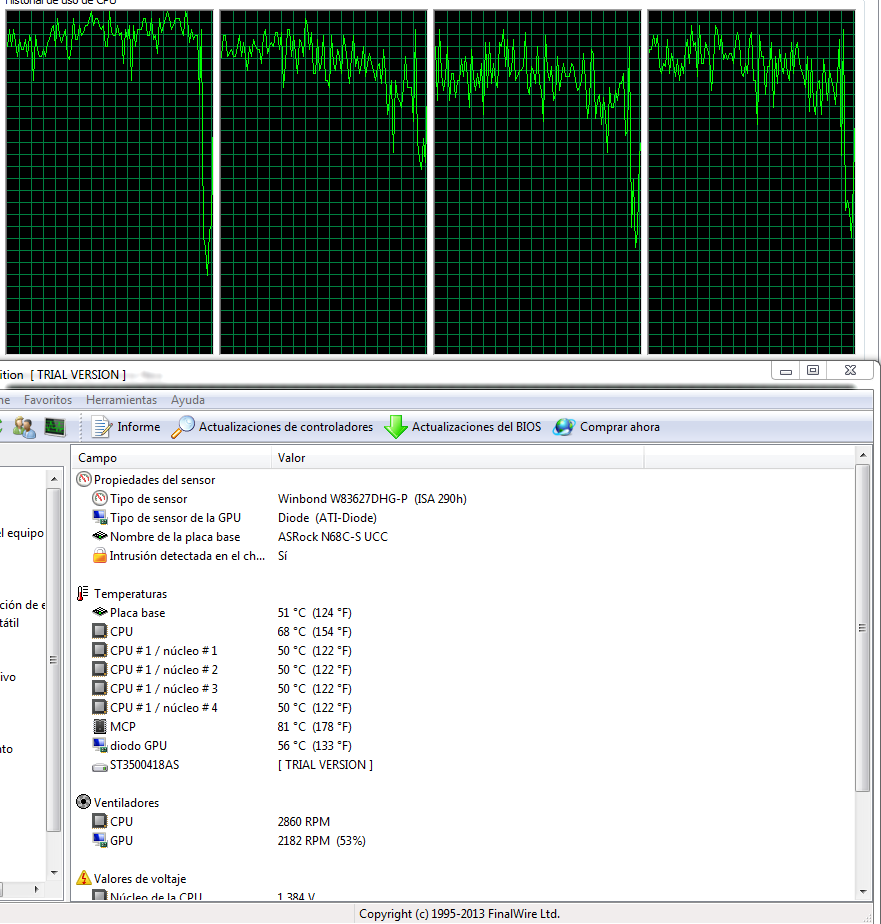
Task: Select the 56 °C diodo GPU value
Action: 314,745
